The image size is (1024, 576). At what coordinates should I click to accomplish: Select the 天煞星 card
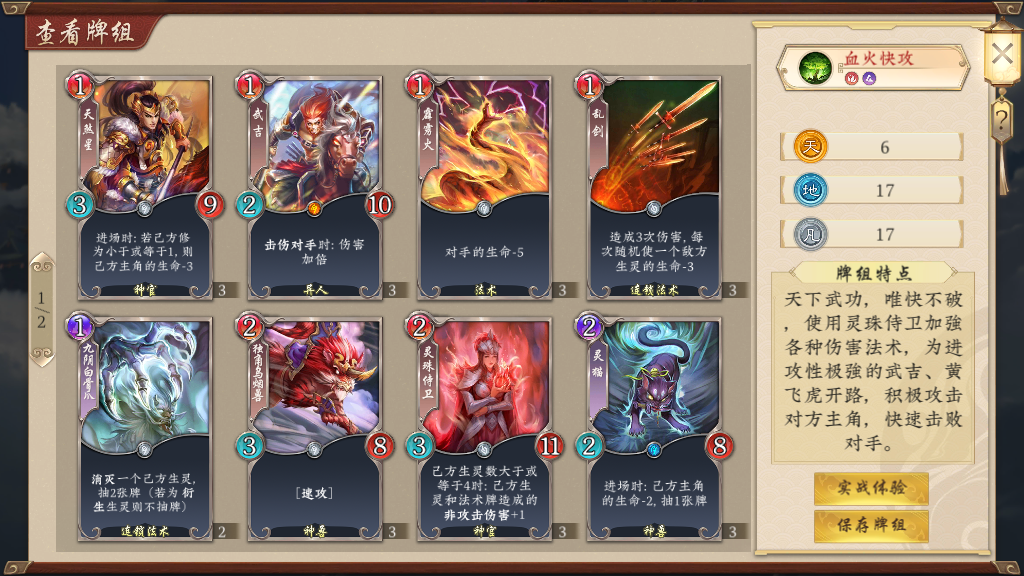(x=145, y=187)
